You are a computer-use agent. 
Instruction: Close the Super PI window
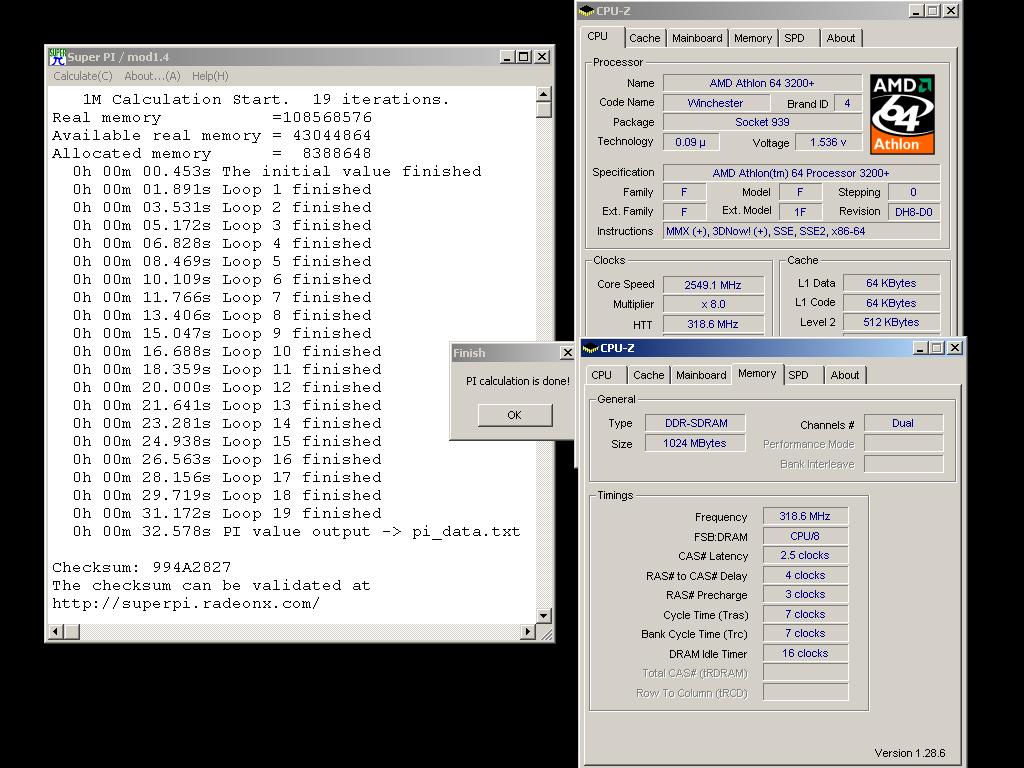point(542,57)
